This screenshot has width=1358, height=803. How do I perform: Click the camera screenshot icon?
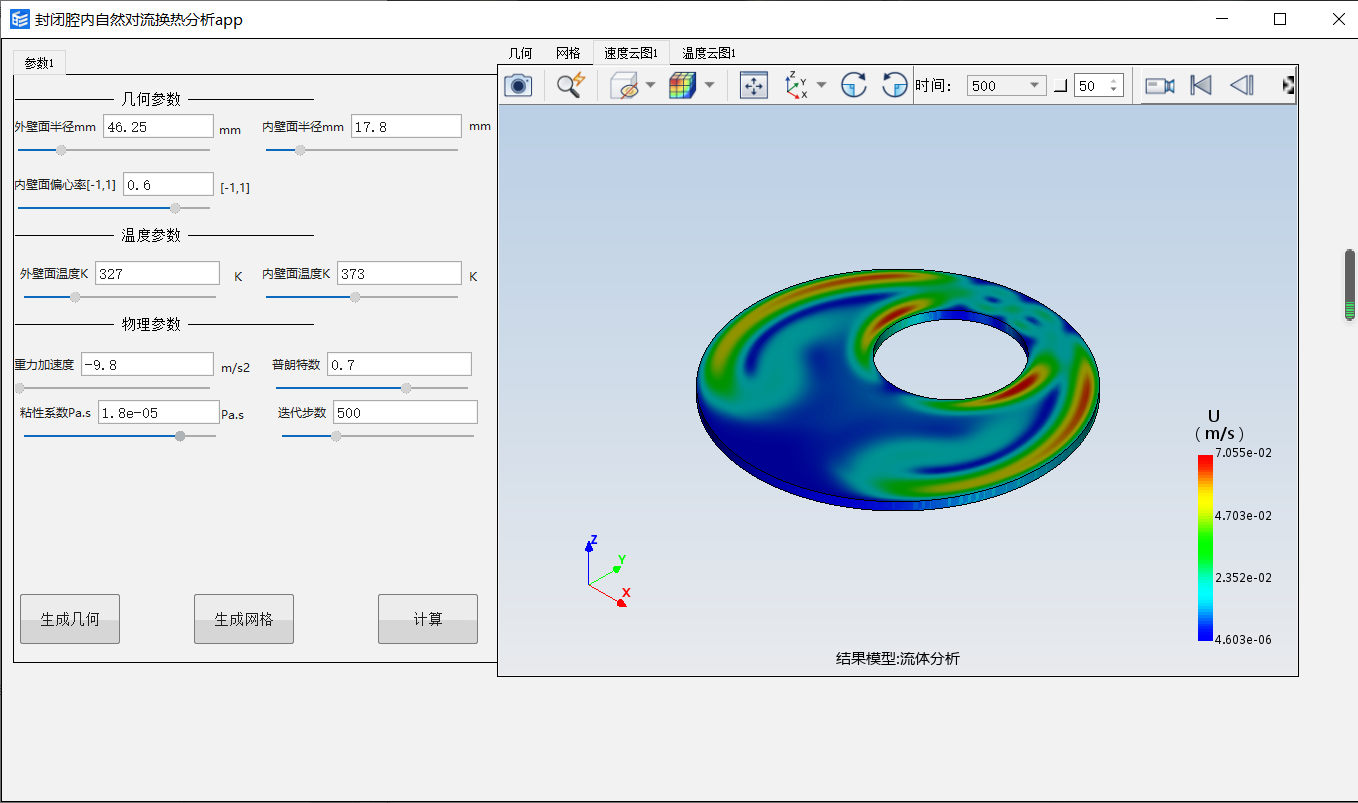518,85
